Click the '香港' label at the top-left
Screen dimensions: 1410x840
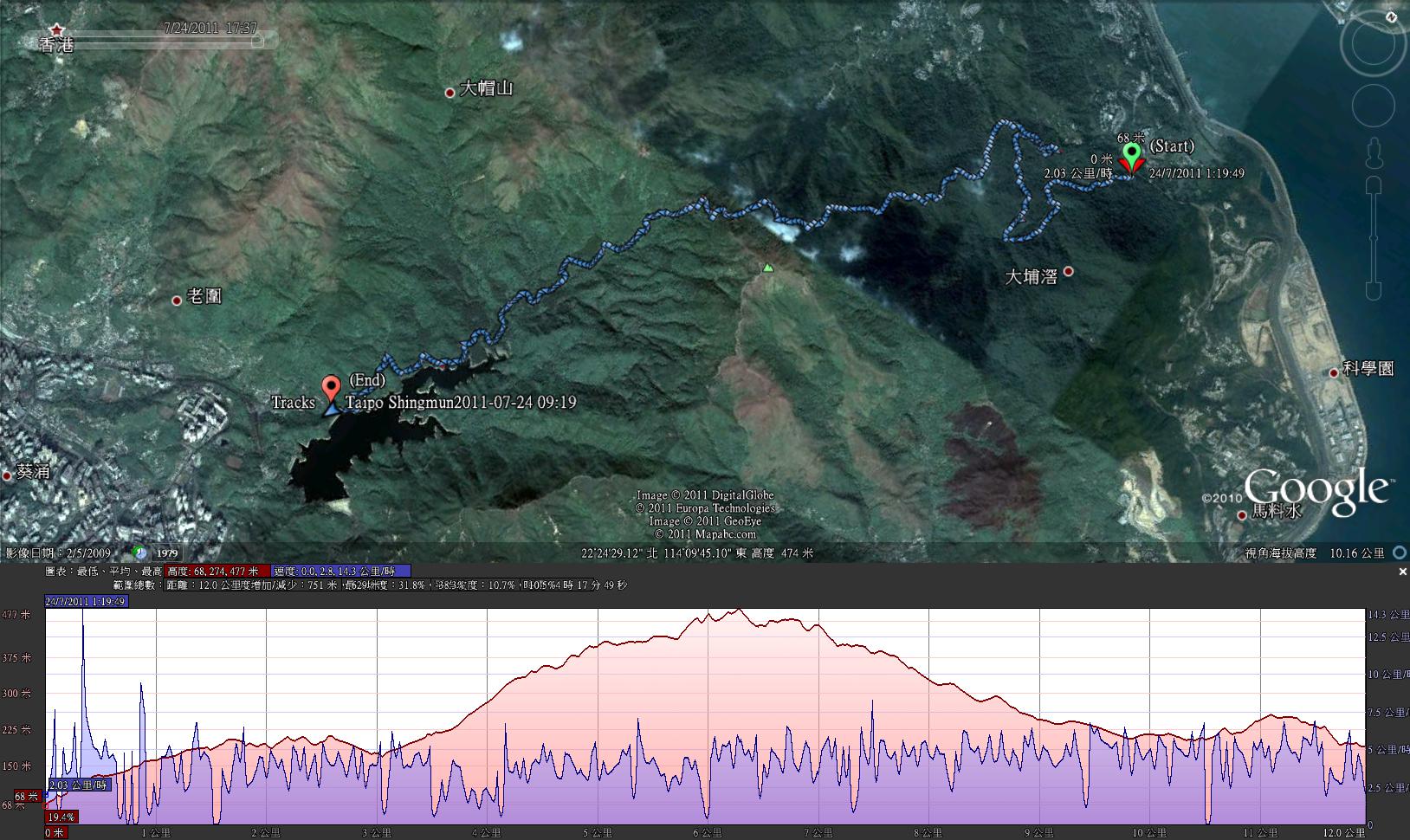[x=56, y=46]
